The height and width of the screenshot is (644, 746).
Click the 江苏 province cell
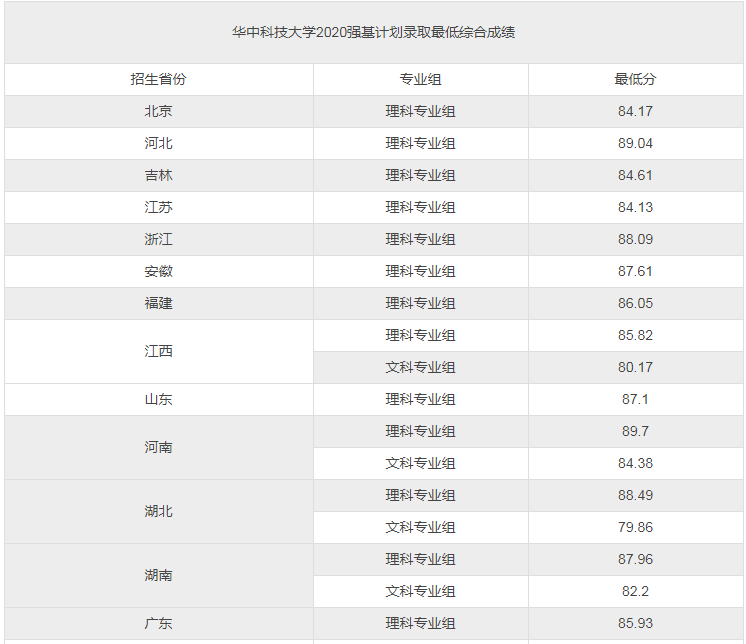pyautogui.click(x=158, y=207)
